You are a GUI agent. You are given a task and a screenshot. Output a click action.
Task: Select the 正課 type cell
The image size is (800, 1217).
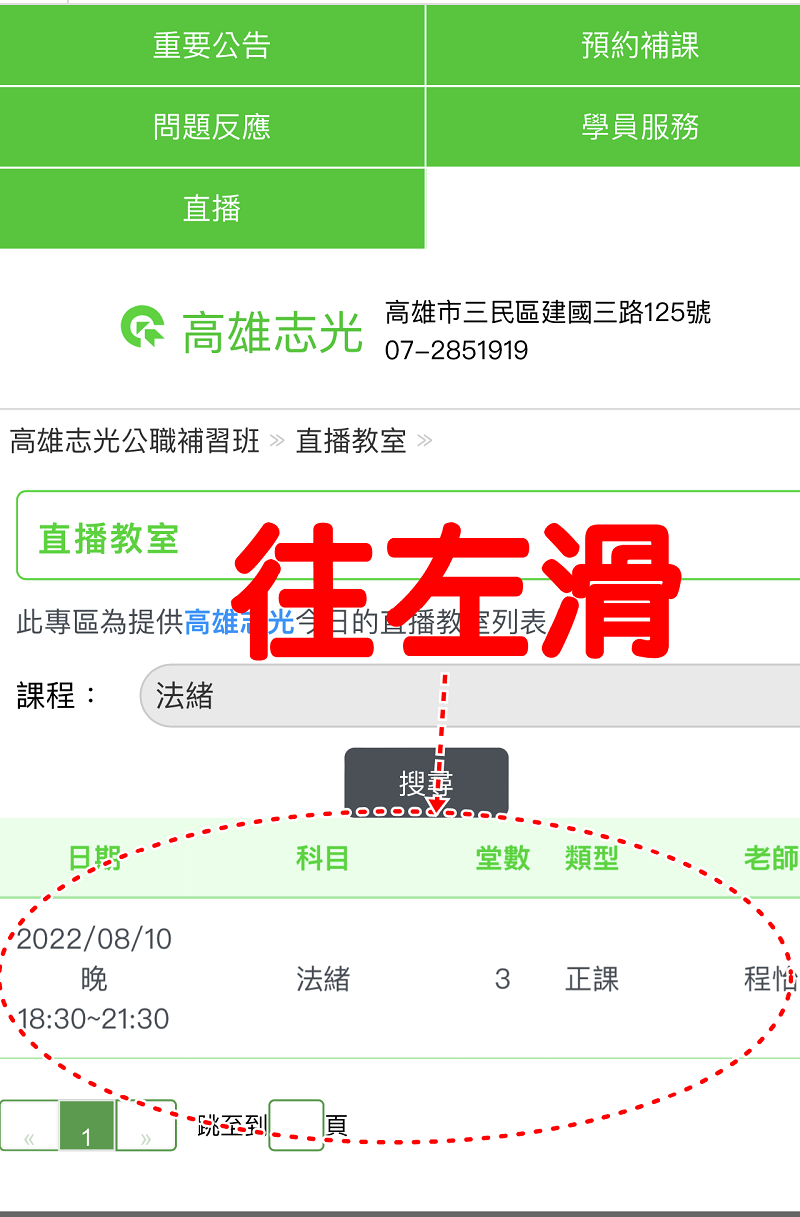[x=592, y=979]
